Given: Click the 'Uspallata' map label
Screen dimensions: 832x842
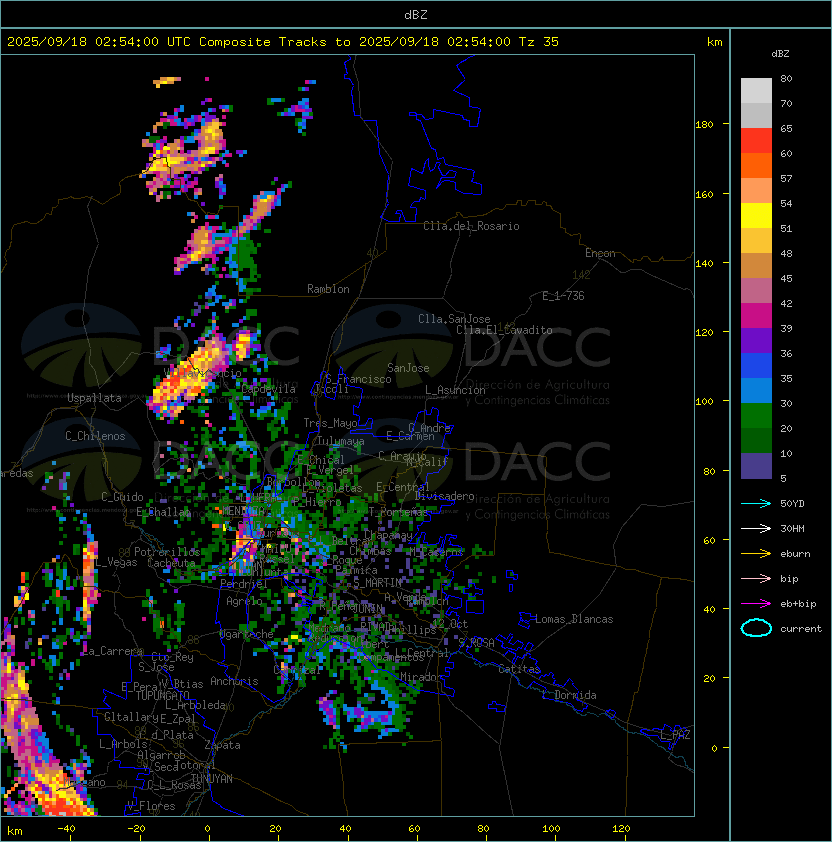Looking at the screenshot, I should pyautogui.click(x=94, y=398).
